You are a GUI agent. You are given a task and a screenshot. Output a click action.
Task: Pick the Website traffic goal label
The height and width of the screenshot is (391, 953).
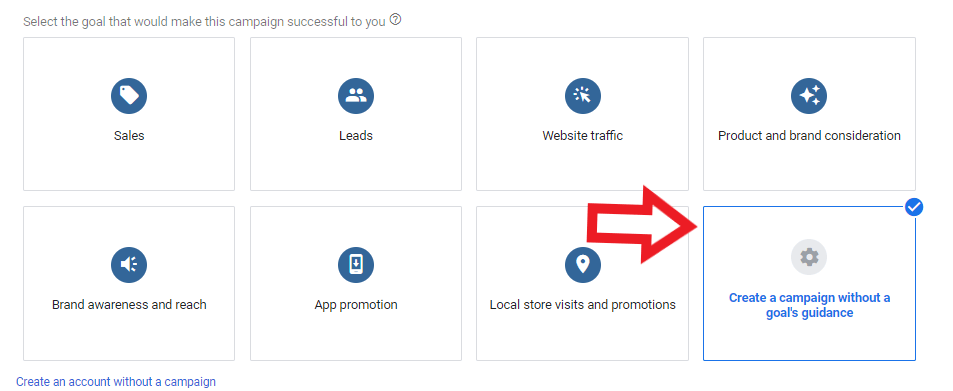point(582,136)
